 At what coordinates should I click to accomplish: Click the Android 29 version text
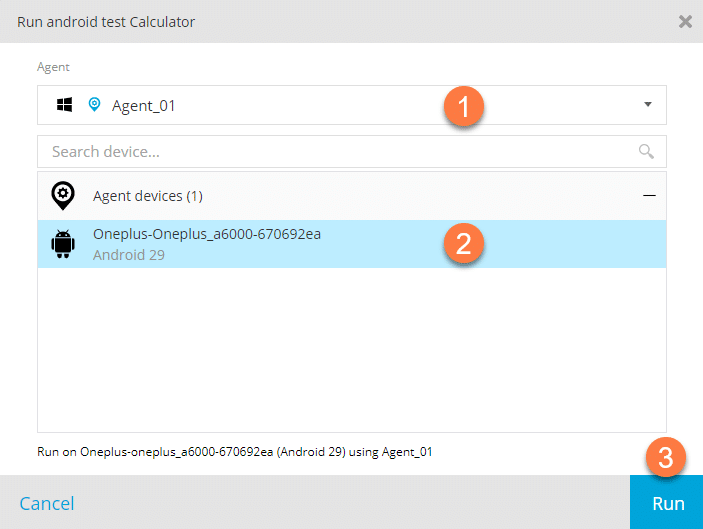(129, 255)
